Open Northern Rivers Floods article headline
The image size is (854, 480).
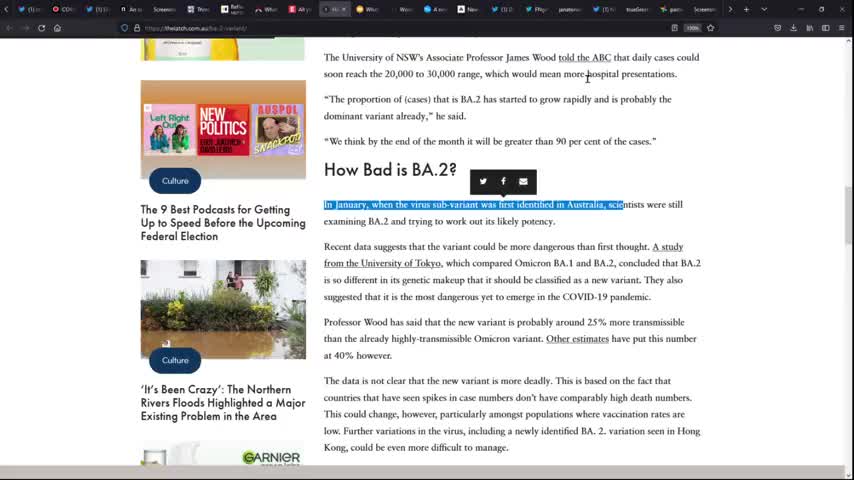point(223,403)
